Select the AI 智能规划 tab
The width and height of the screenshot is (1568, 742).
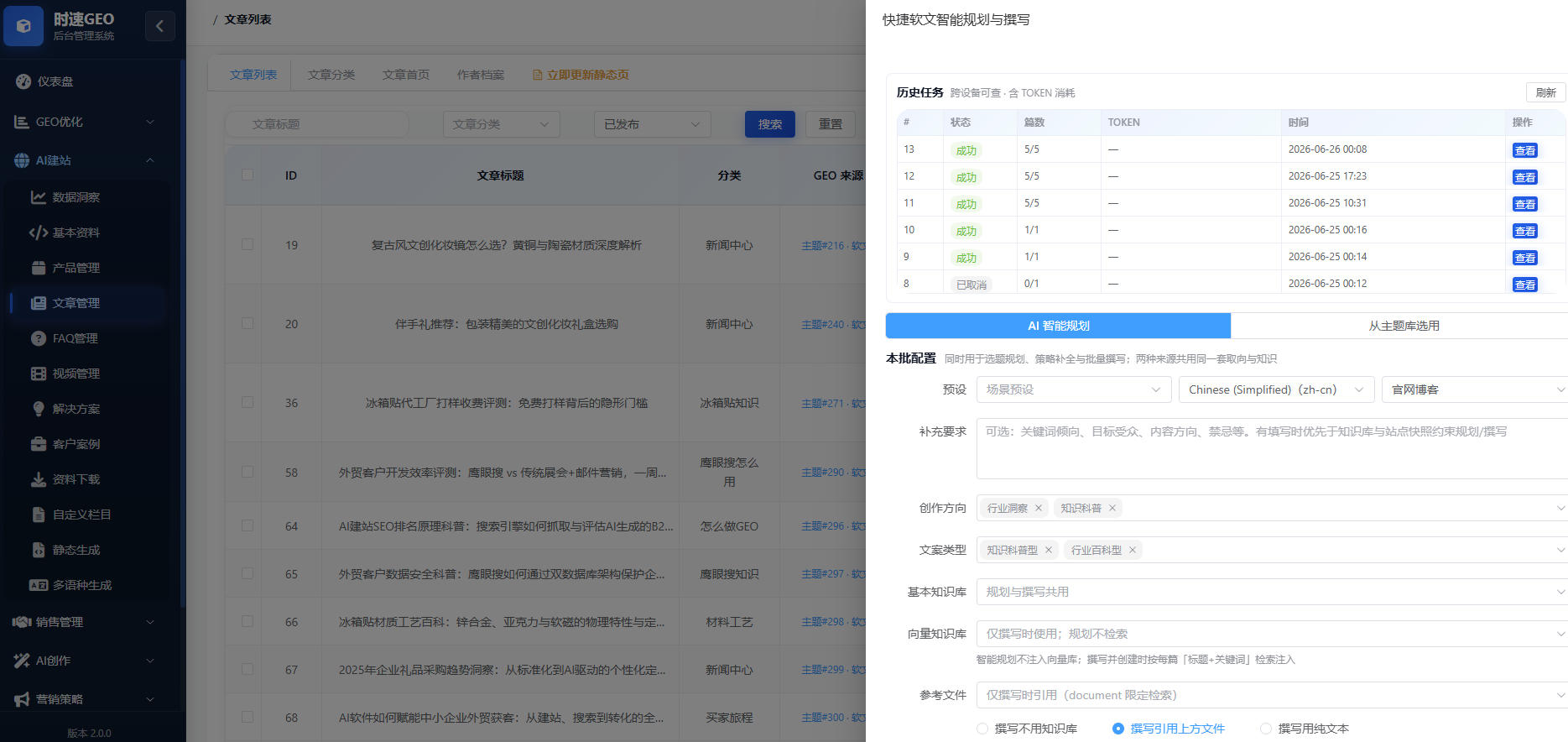tap(1058, 326)
